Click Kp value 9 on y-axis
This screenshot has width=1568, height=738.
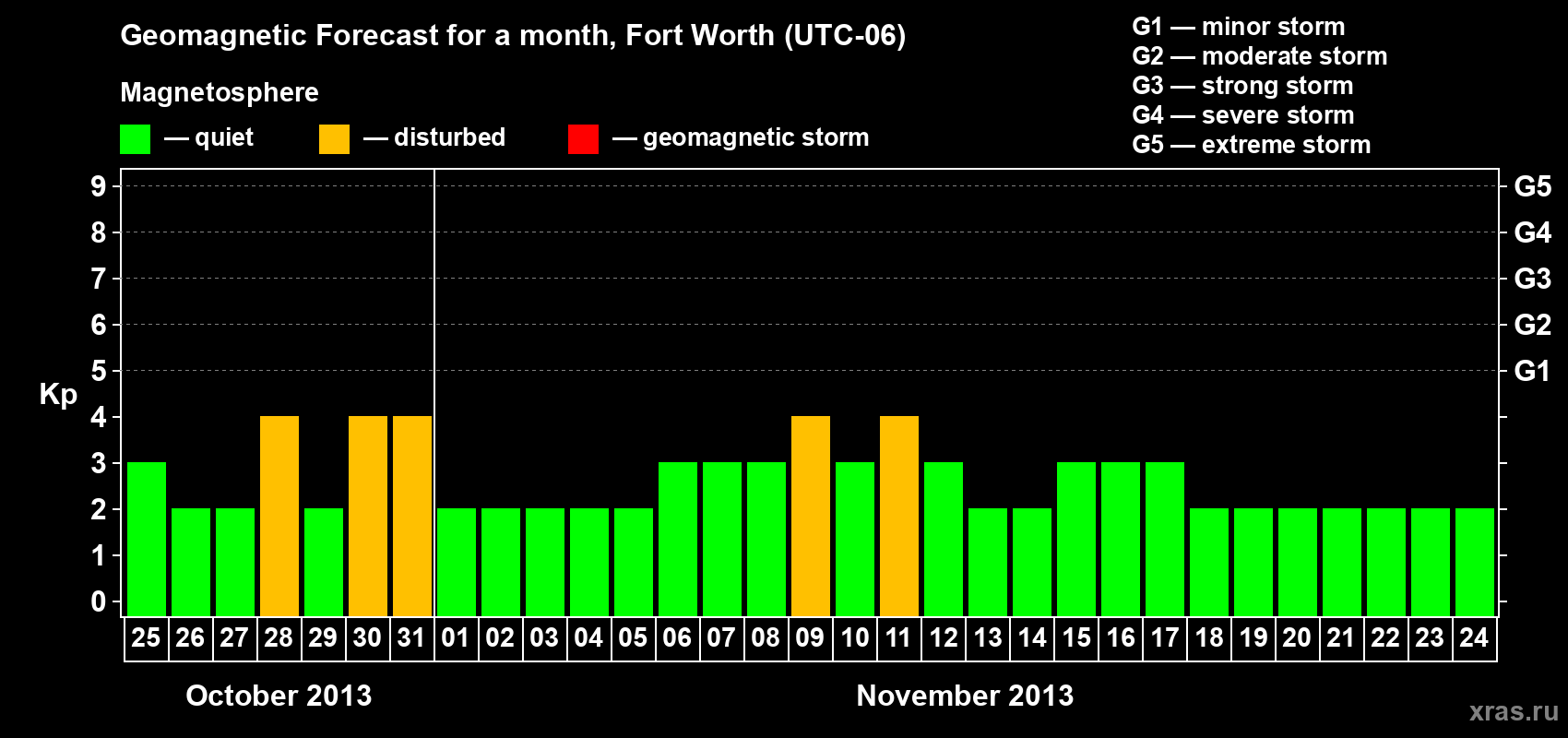coord(99,186)
